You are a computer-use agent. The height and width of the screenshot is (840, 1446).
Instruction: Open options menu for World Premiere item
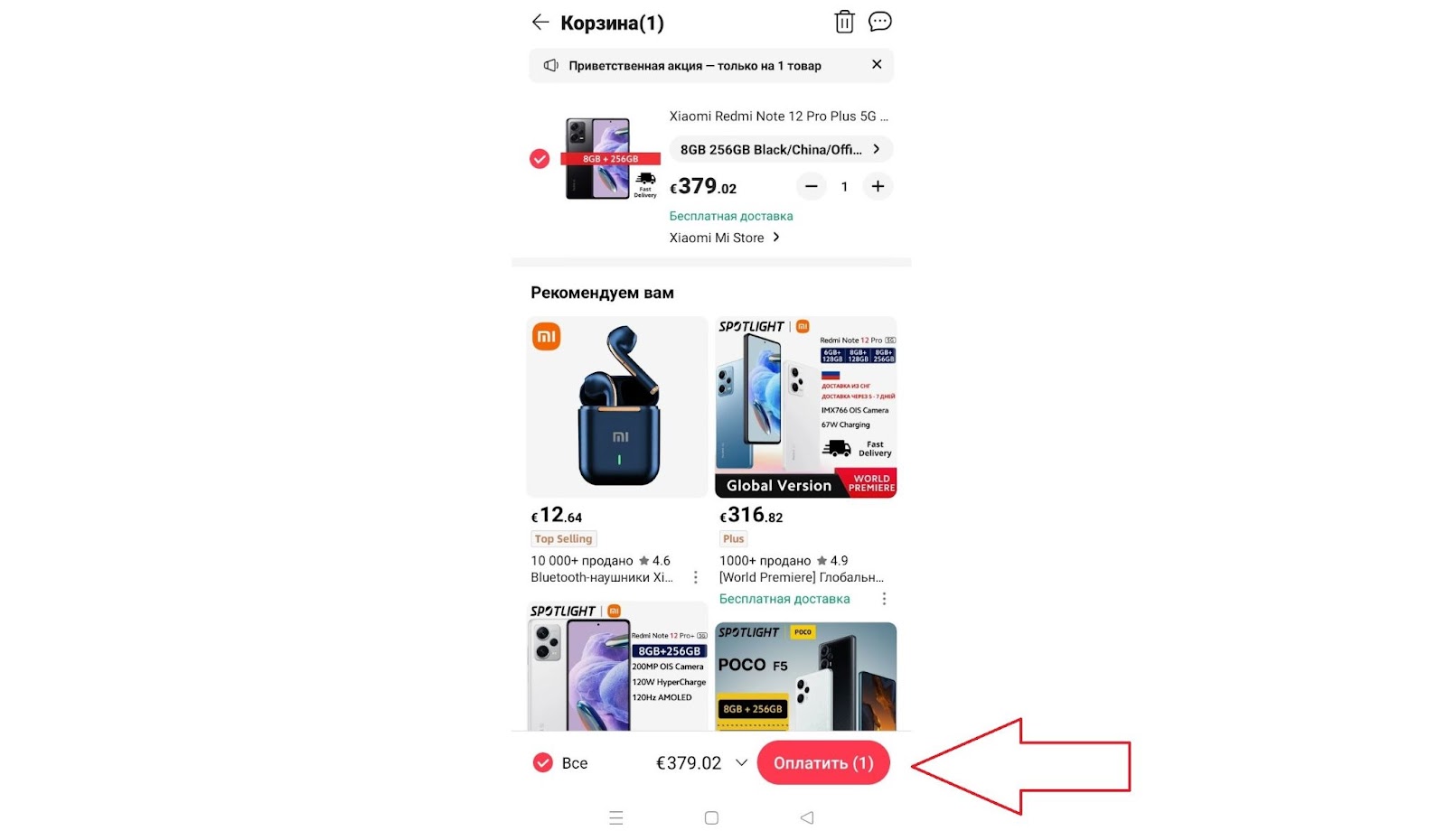(884, 599)
